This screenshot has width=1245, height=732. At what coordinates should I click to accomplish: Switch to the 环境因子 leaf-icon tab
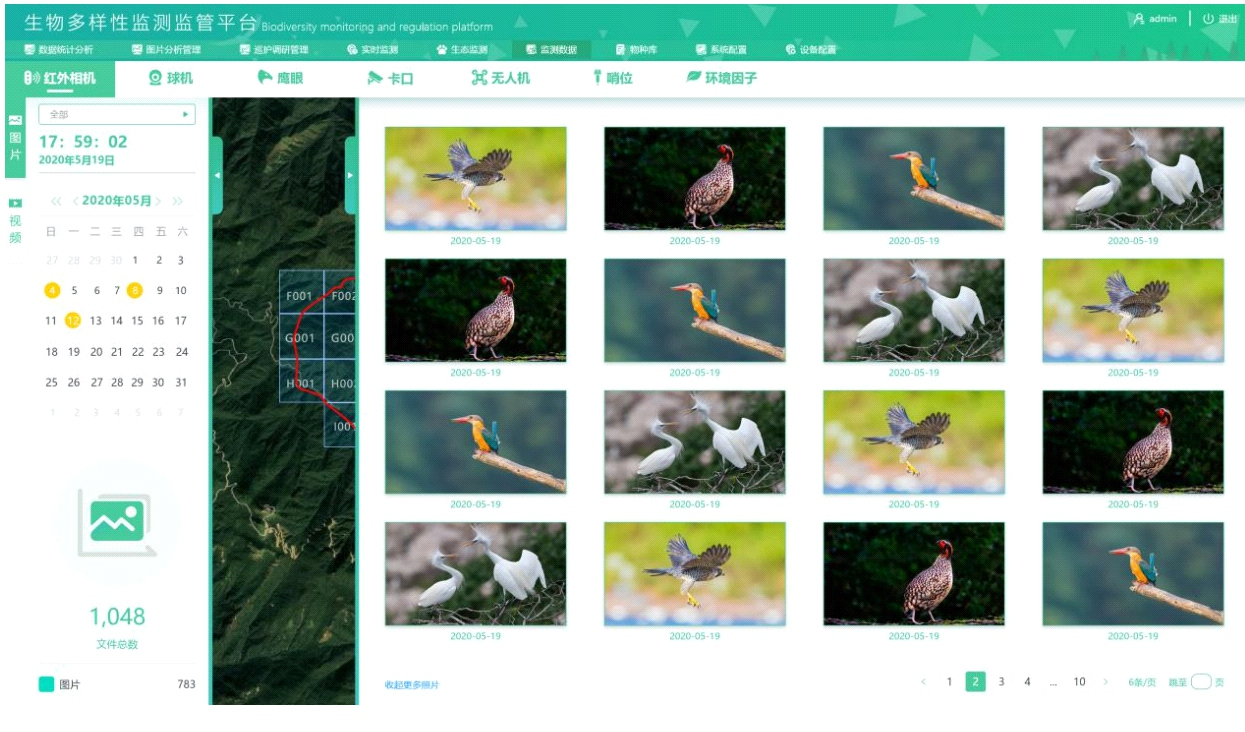click(x=721, y=78)
